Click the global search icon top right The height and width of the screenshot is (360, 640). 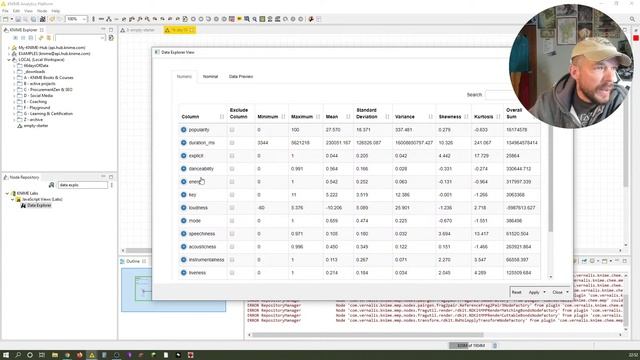point(632,19)
